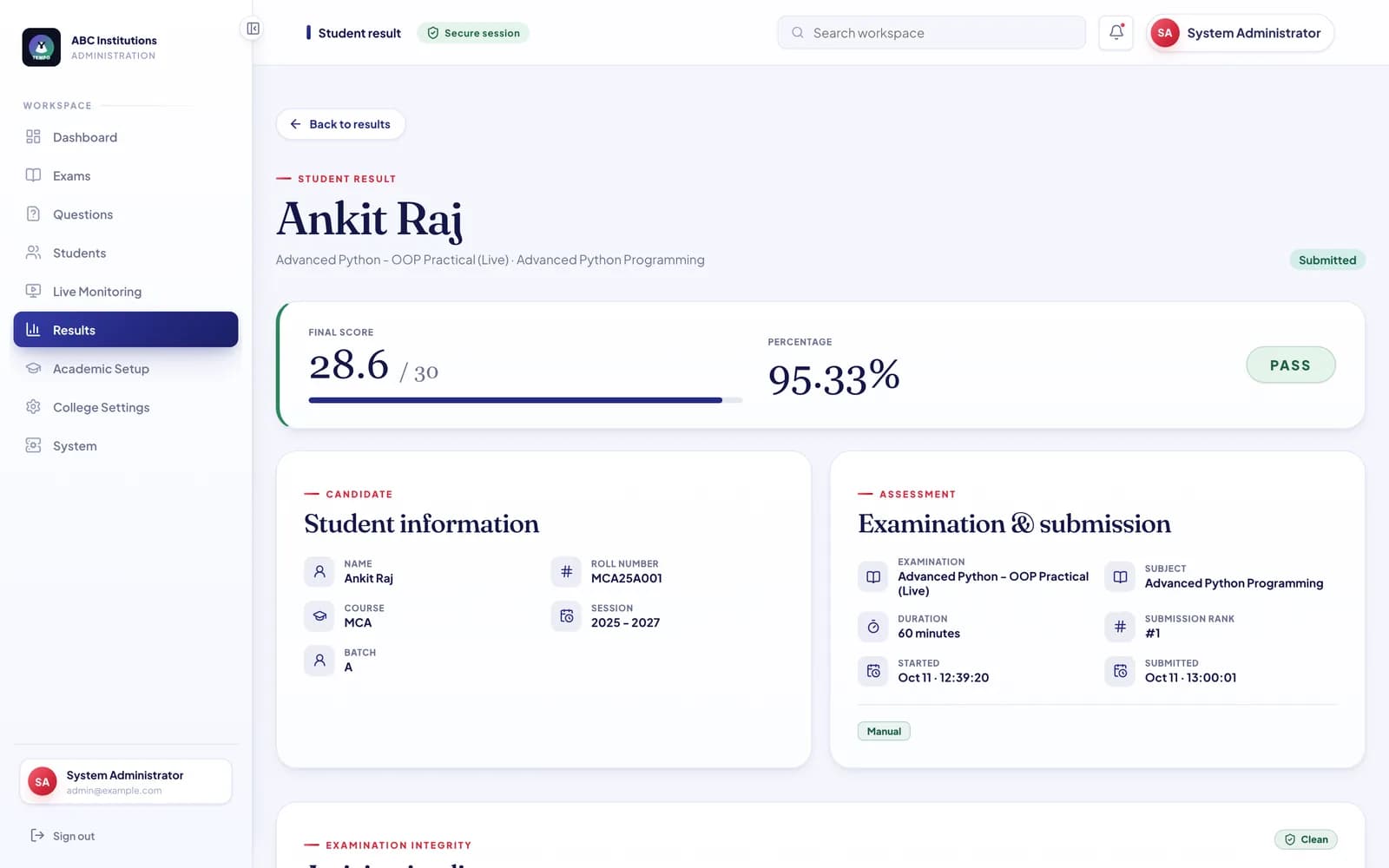Click the 95.33% percentage value
This screenshot has height=868, width=1389.
pyautogui.click(x=833, y=378)
